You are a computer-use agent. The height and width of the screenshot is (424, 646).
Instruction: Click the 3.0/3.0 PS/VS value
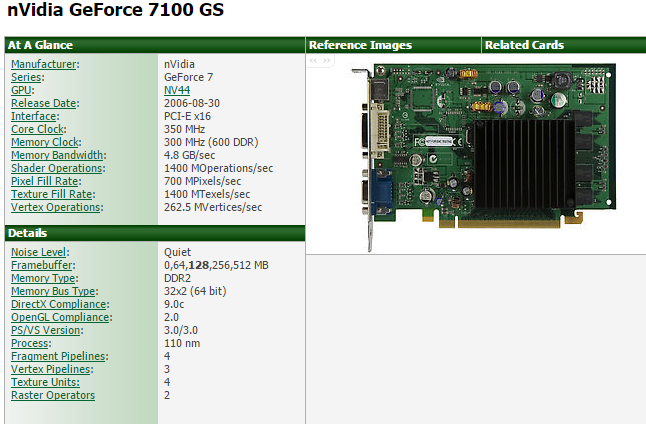(x=181, y=330)
